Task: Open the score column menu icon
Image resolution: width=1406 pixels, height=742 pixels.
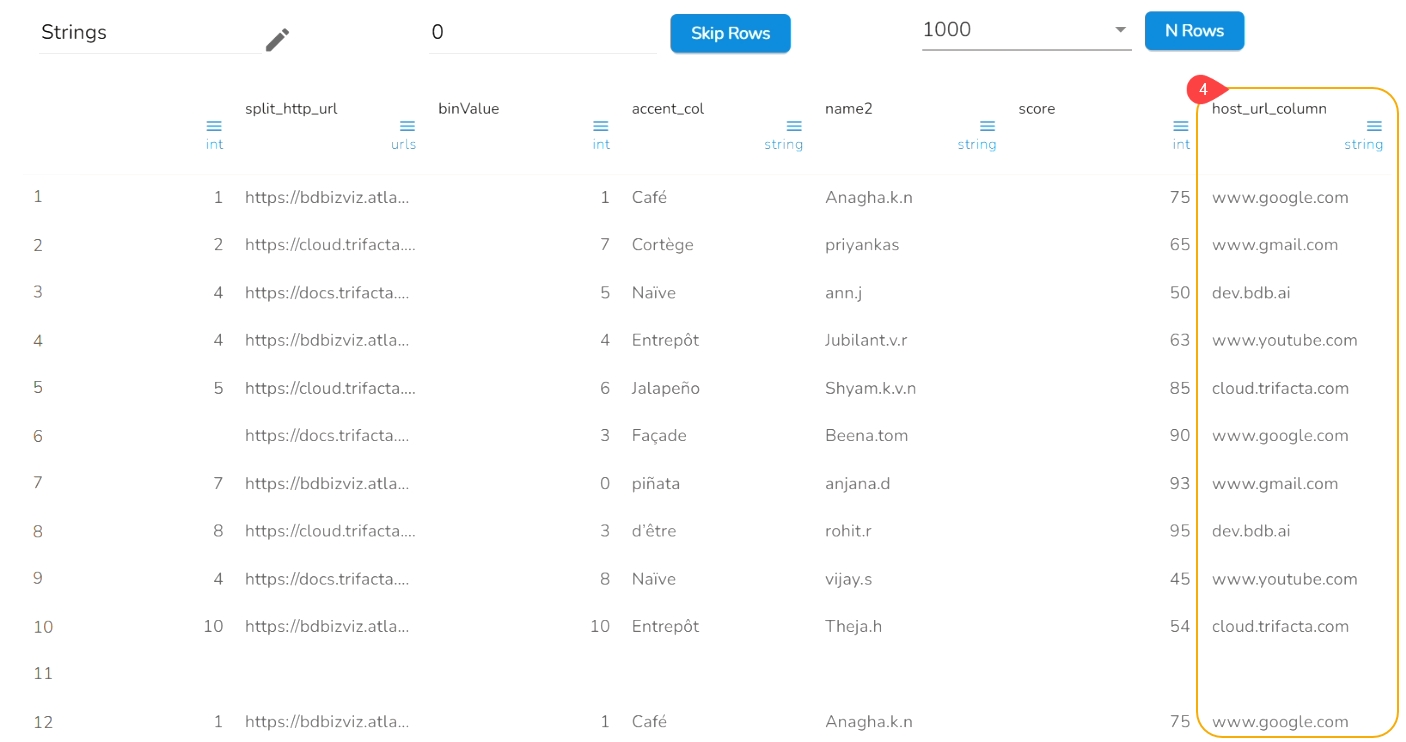Action: pyautogui.click(x=1181, y=126)
